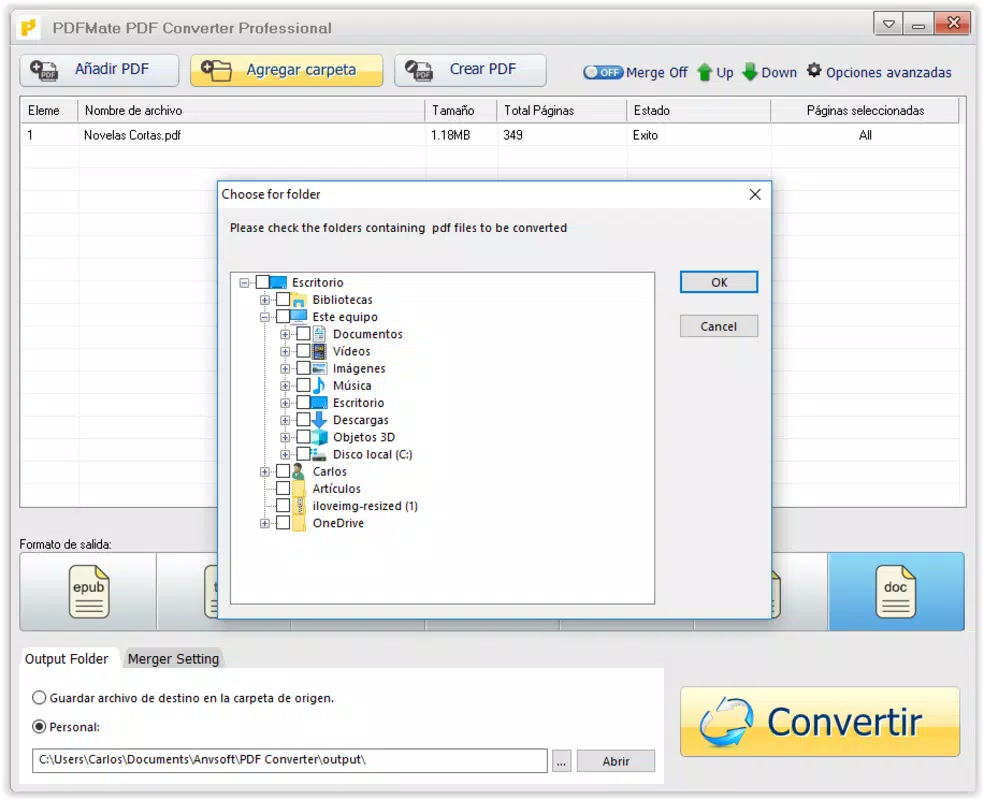
Task: Click the Agregar carpeta button
Action: 287,70
